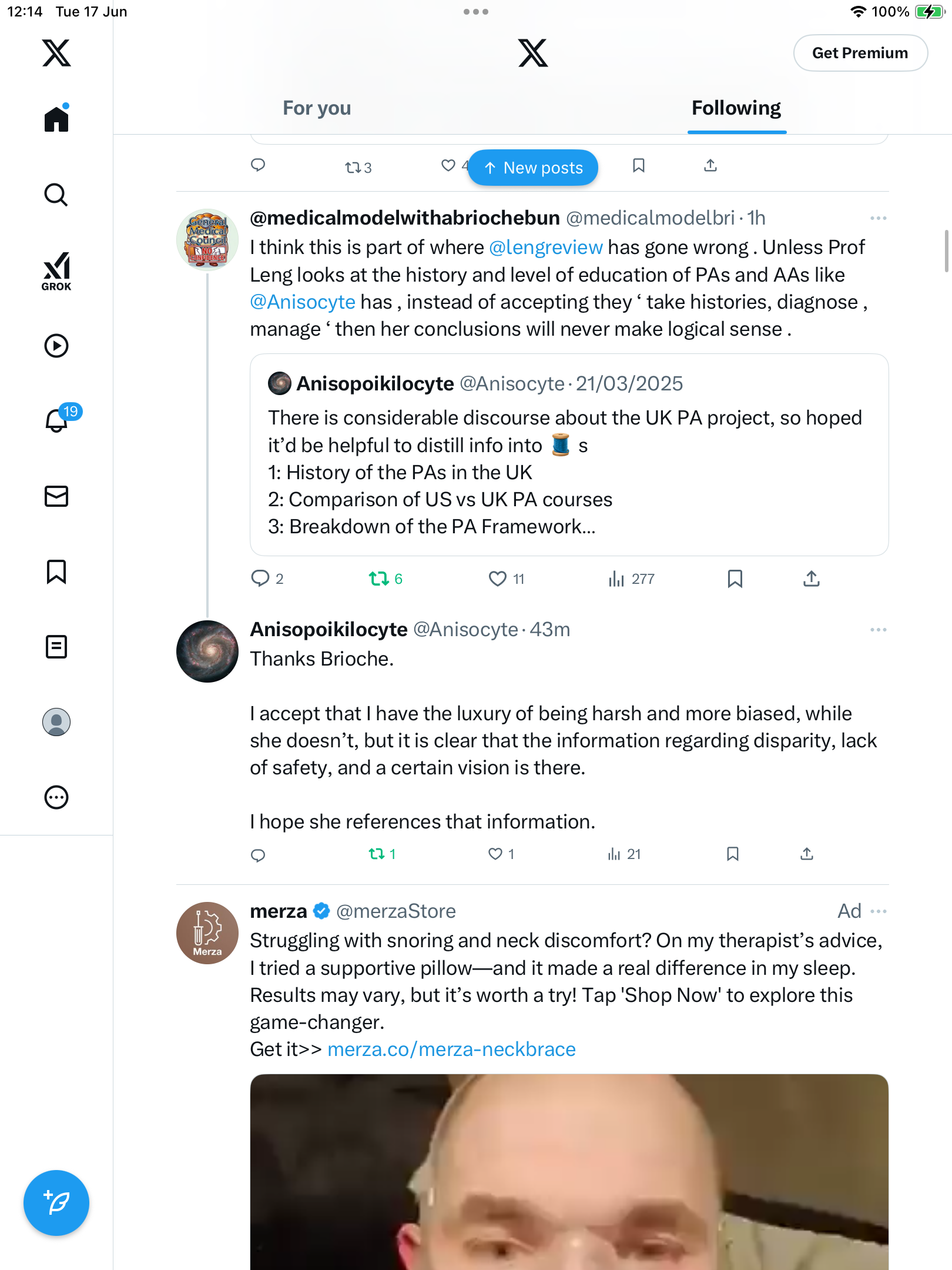Open Bookmarks in the sidebar
Screen dimensions: 952x1270
[x=56, y=571]
